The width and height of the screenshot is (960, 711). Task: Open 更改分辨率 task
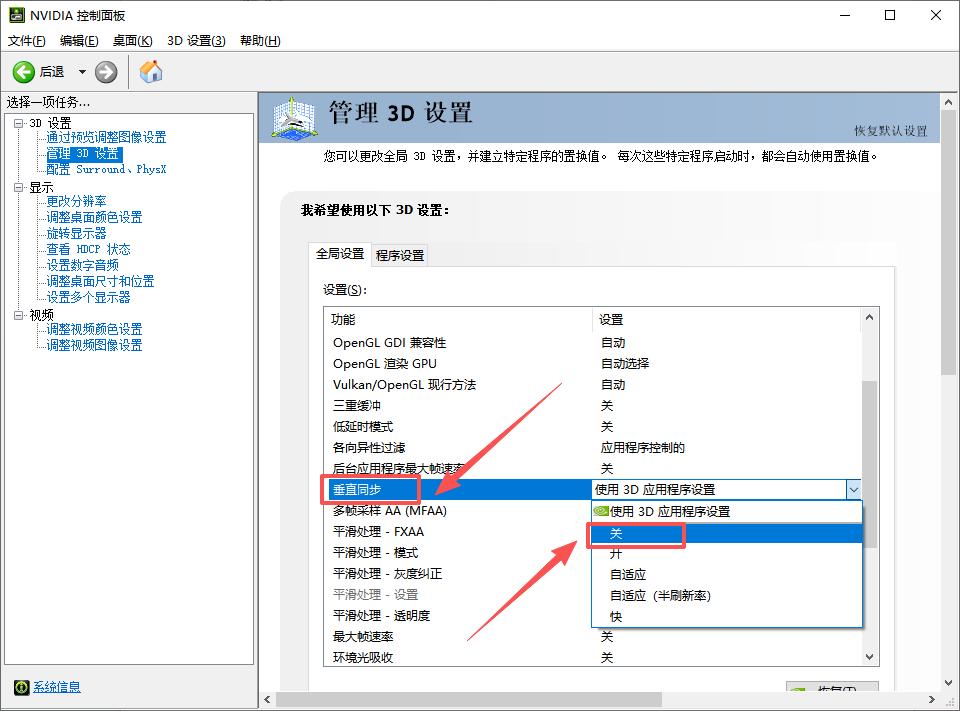coord(77,201)
